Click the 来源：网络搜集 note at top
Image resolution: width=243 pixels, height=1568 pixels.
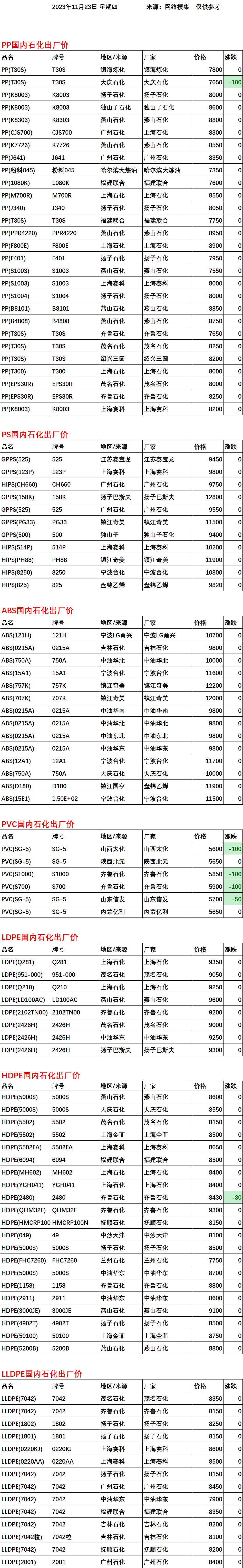[x=168, y=7]
